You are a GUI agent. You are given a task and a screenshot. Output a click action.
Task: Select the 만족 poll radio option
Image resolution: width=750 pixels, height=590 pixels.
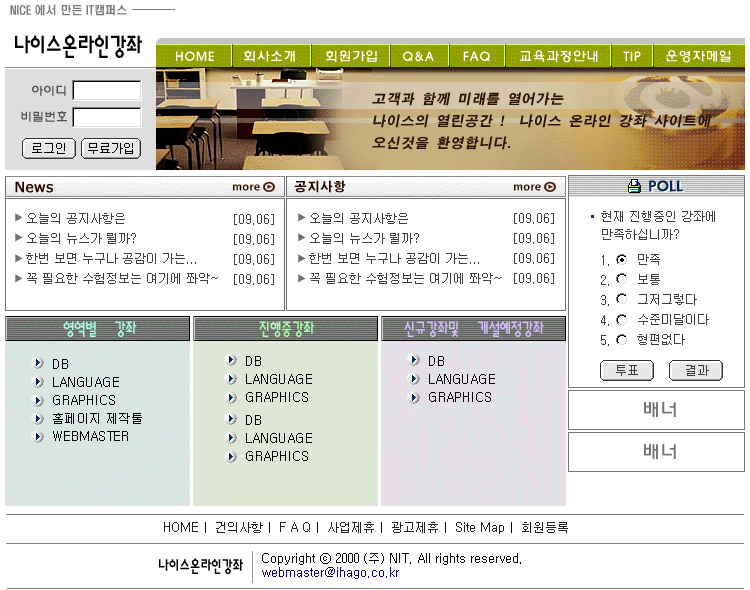622,259
